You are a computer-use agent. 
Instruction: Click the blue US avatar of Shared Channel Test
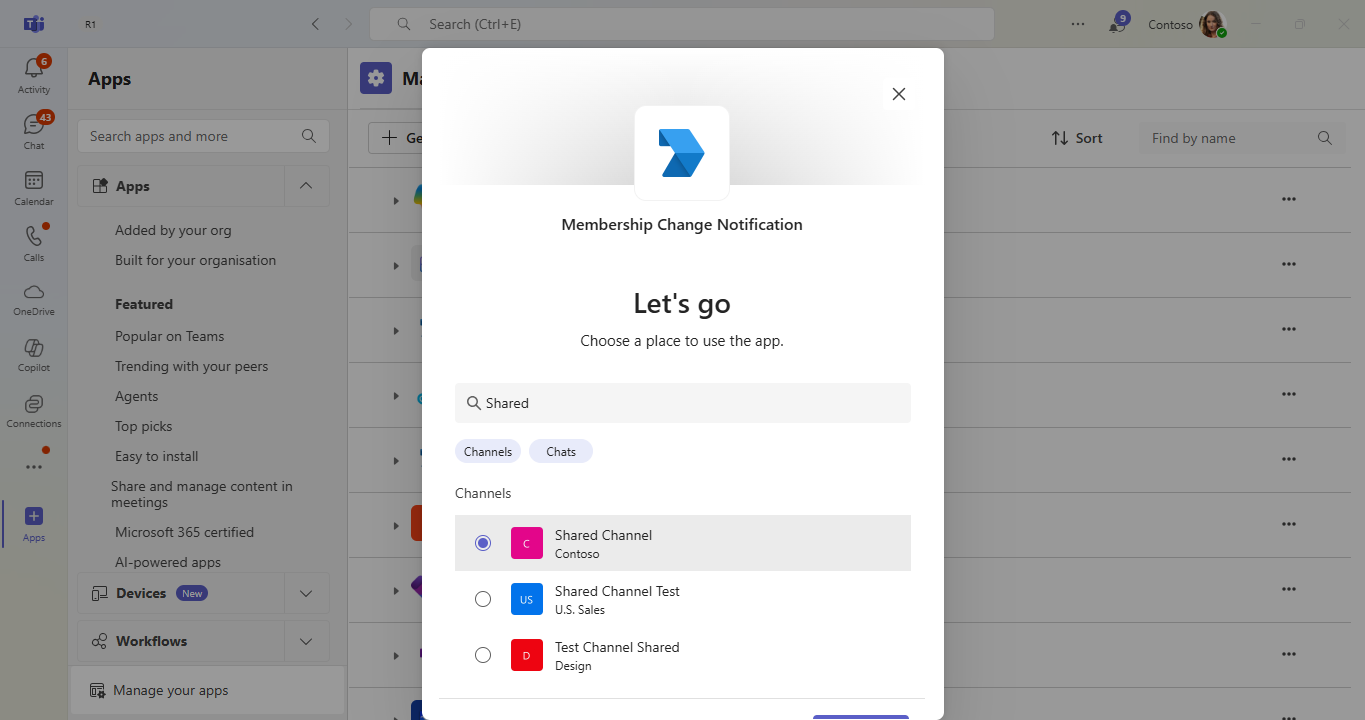pos(527,599)
